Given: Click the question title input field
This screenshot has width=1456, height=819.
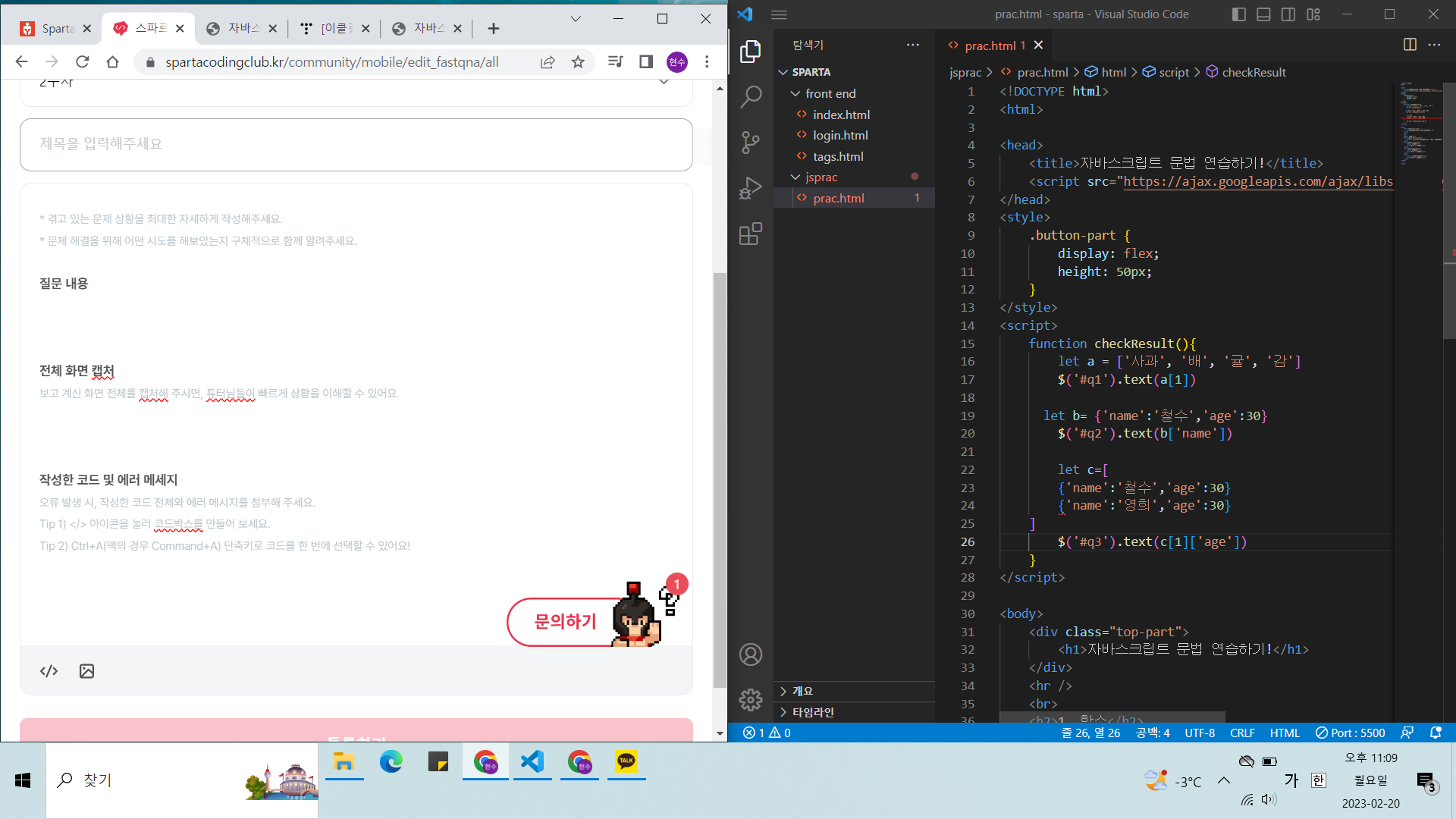Looking at the screenshot, I should click(x=356, y=144).
